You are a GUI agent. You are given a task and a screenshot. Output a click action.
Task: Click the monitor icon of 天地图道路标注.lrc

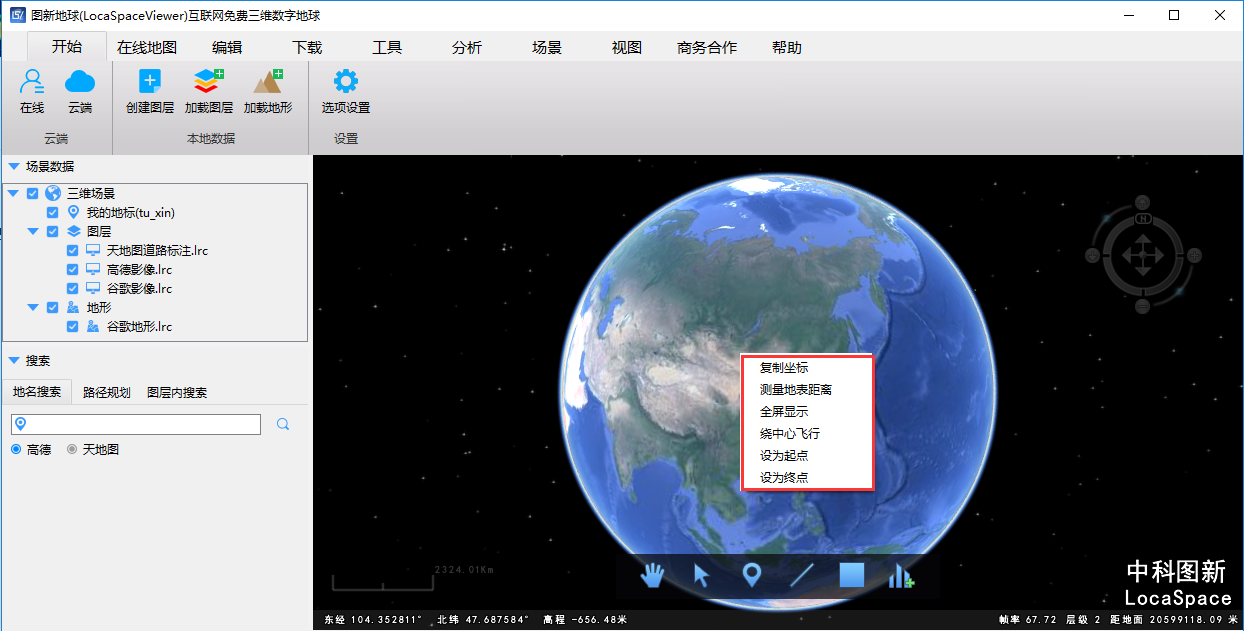pos(93,250)
